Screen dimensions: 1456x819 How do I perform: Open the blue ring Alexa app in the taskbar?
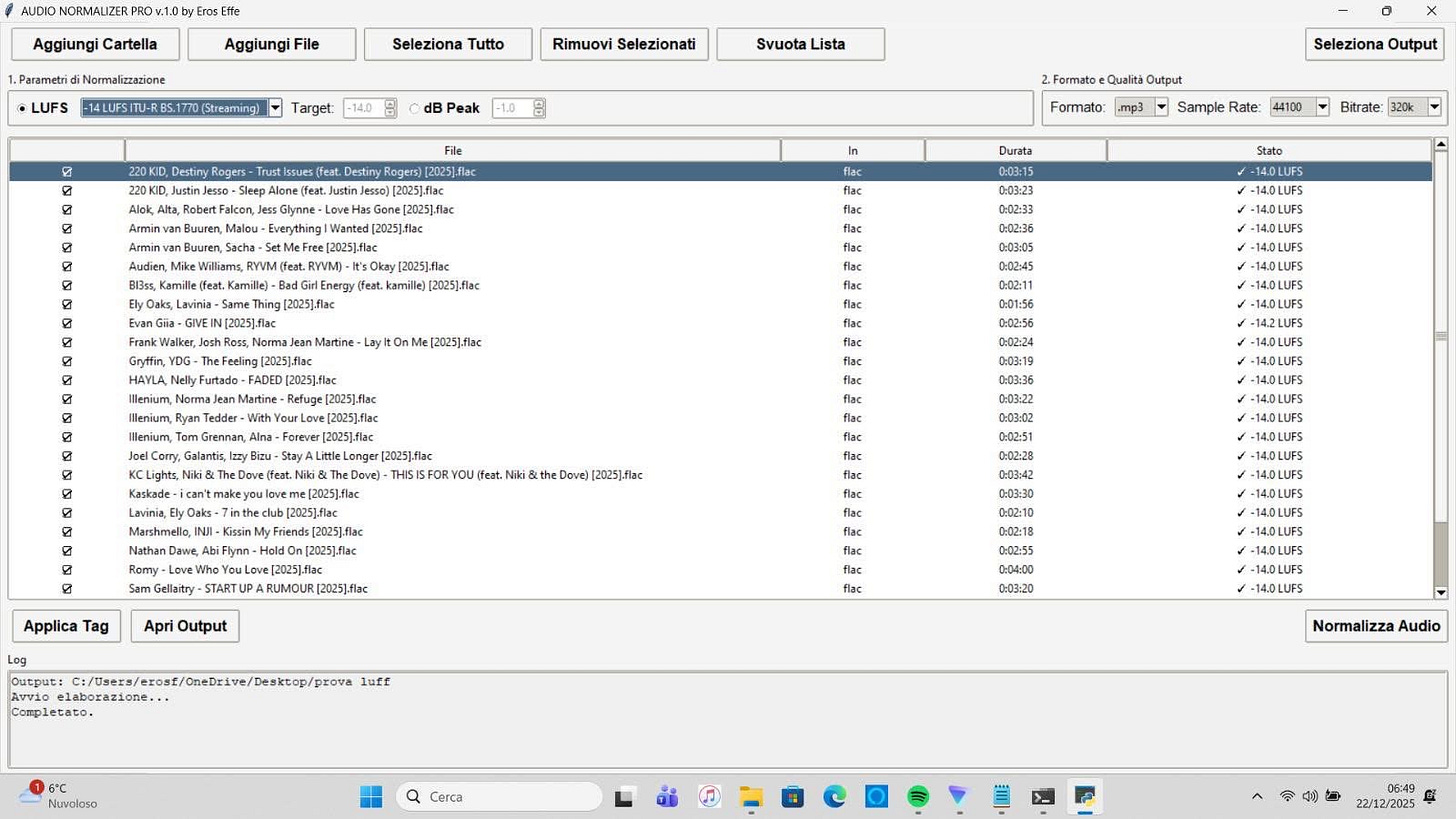click(x=877, y=797)
